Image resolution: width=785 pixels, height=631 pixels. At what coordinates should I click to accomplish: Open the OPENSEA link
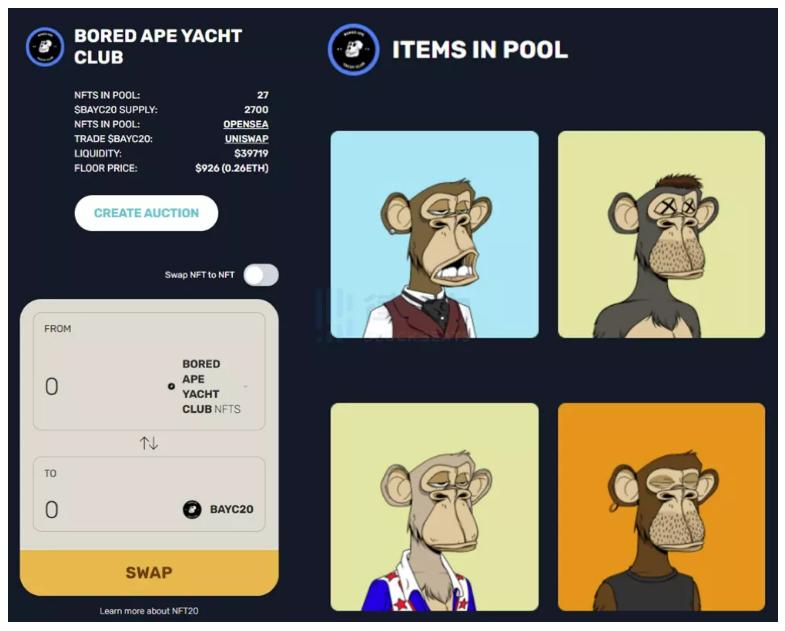[x=246, y=124]
